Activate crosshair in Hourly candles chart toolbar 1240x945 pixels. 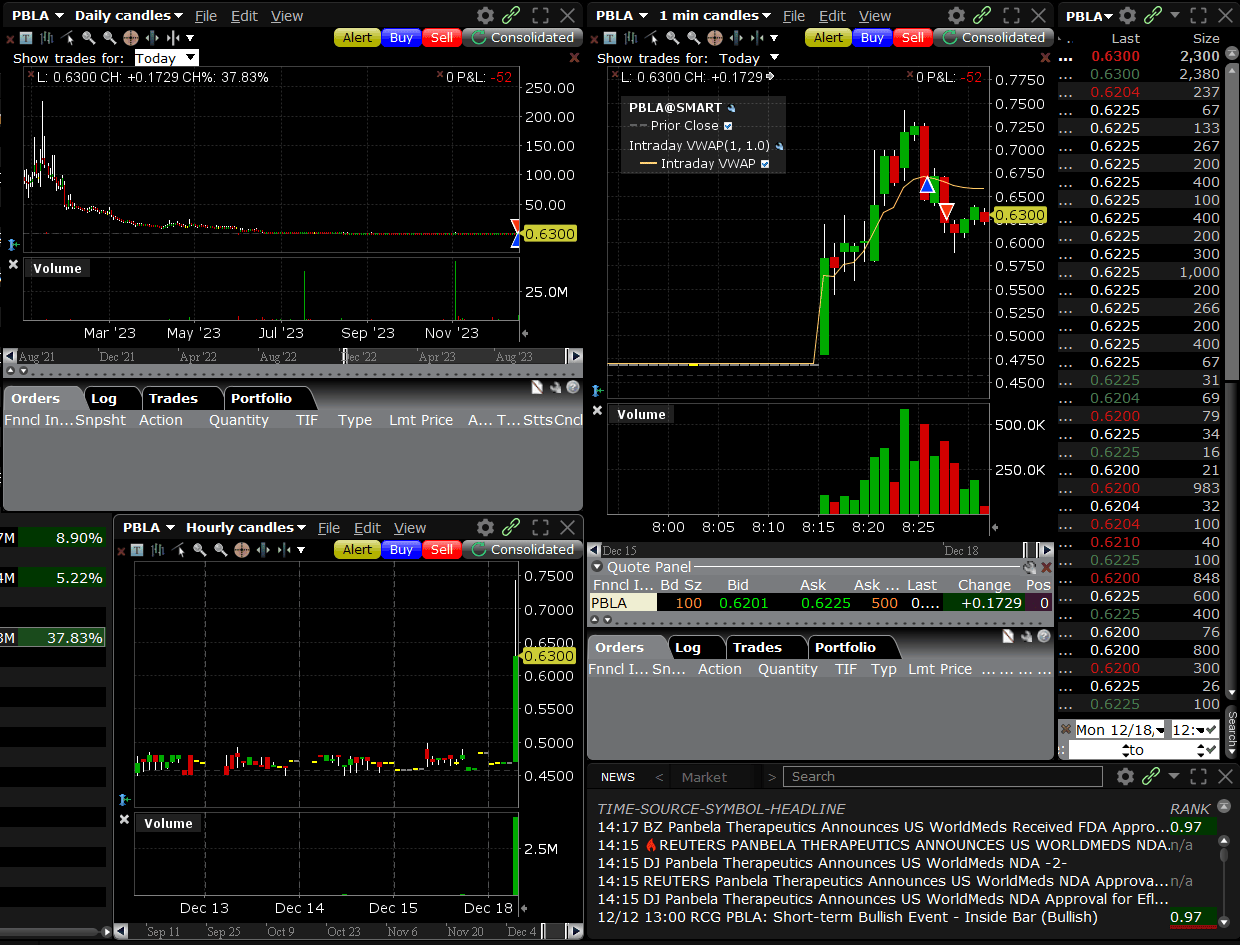pyautogui.click(x=241, y=550)
